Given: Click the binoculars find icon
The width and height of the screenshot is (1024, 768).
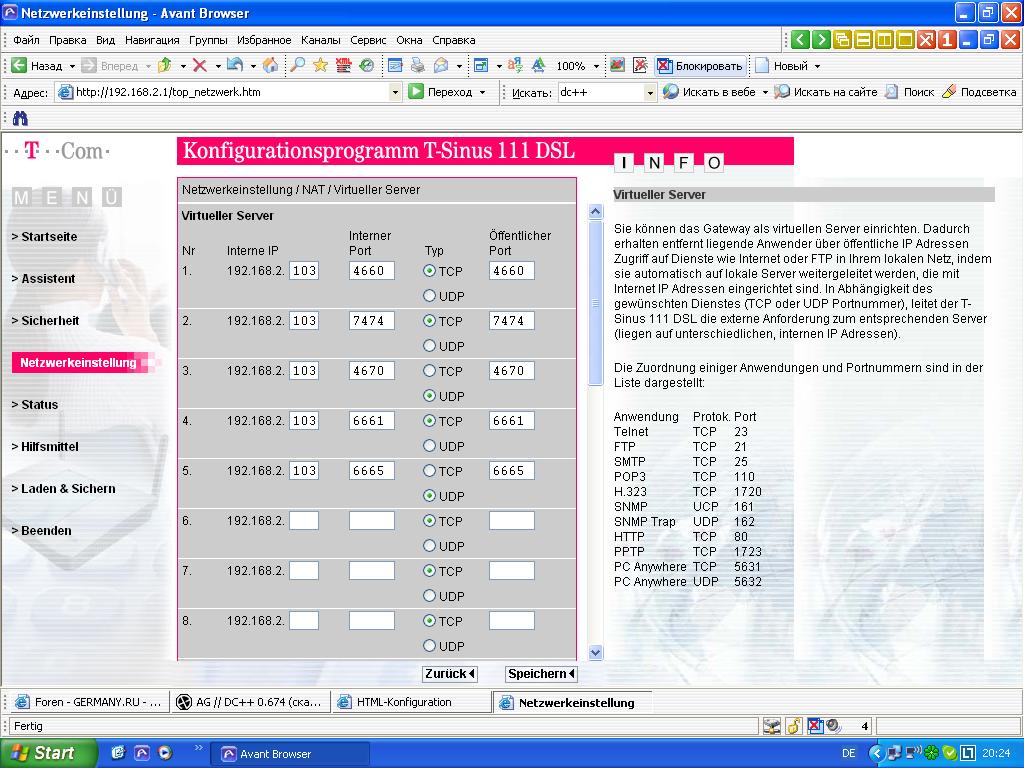Looking at the screenshot, I should pos(20,118).
